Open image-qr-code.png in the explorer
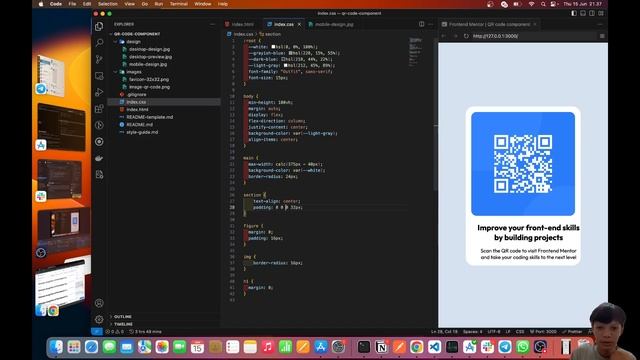Screen dimensions: 640x360 (x=149, y=87)
